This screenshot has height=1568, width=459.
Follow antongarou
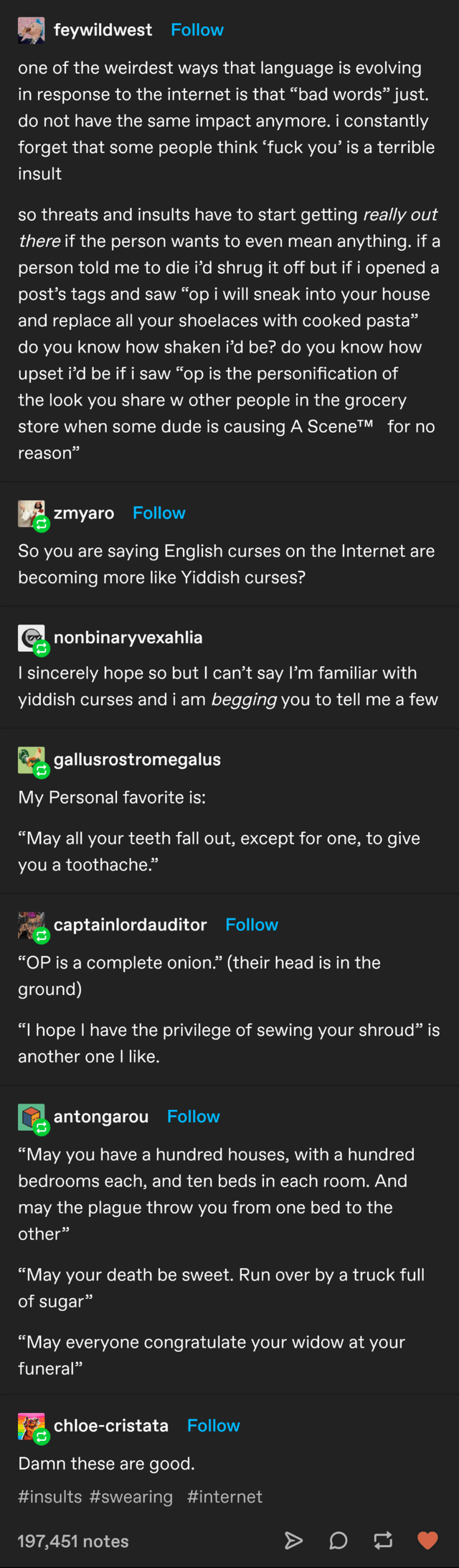pyautogui.click(x=193, y=1116)
